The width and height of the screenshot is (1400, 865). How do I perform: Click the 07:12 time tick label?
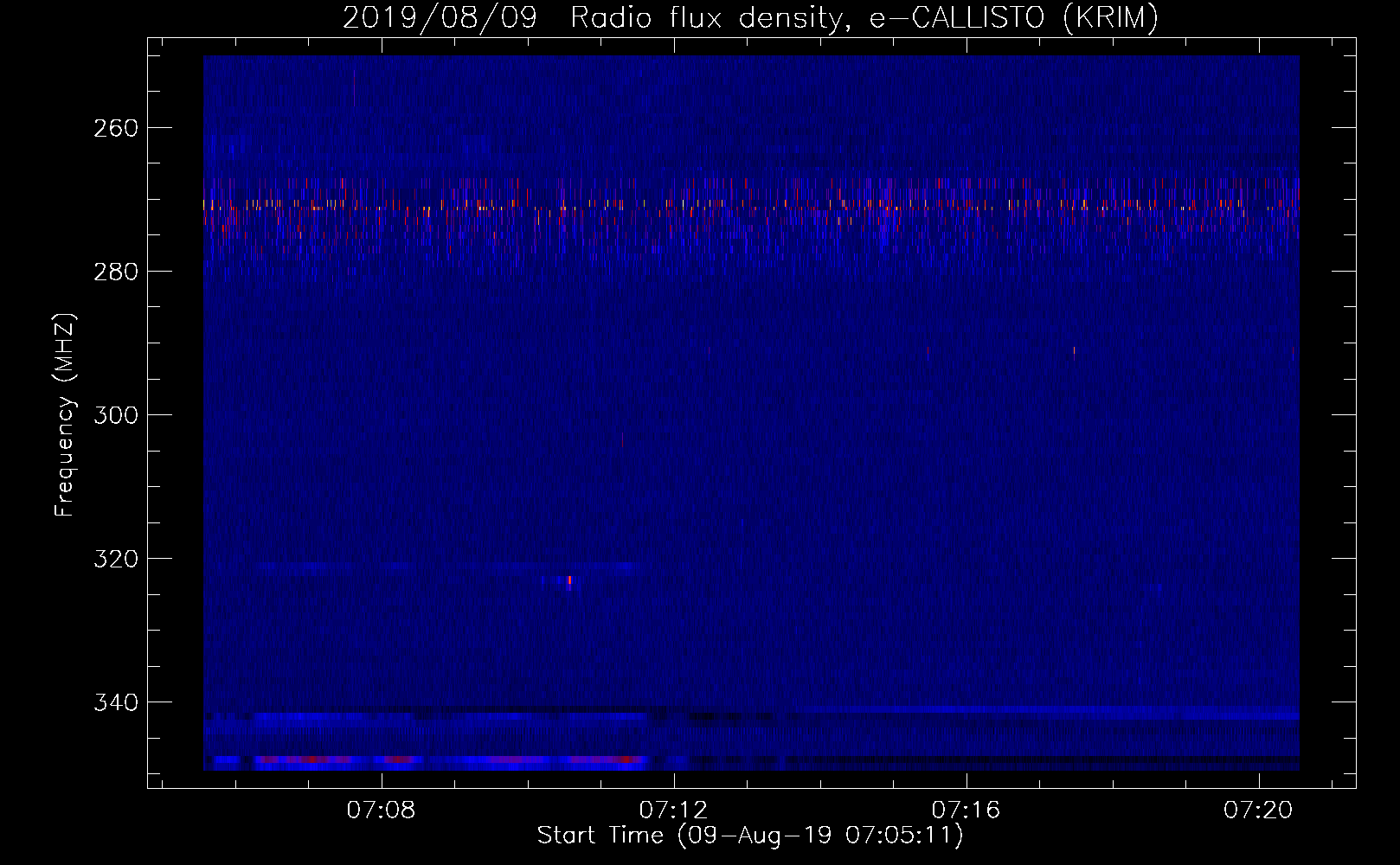[674, 810]
